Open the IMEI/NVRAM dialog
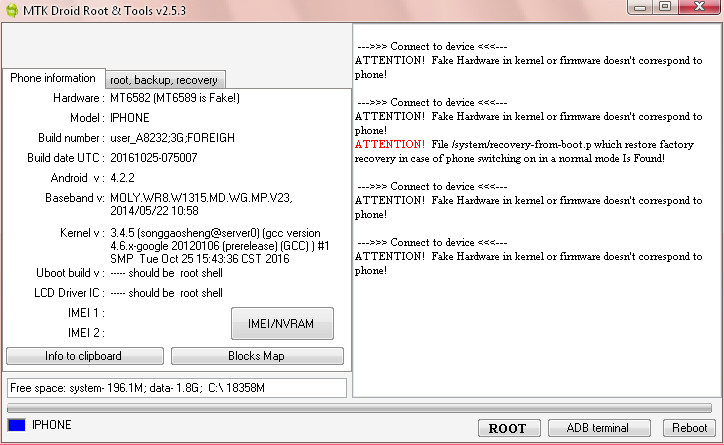The image size is (724, 445). point(282,324)
